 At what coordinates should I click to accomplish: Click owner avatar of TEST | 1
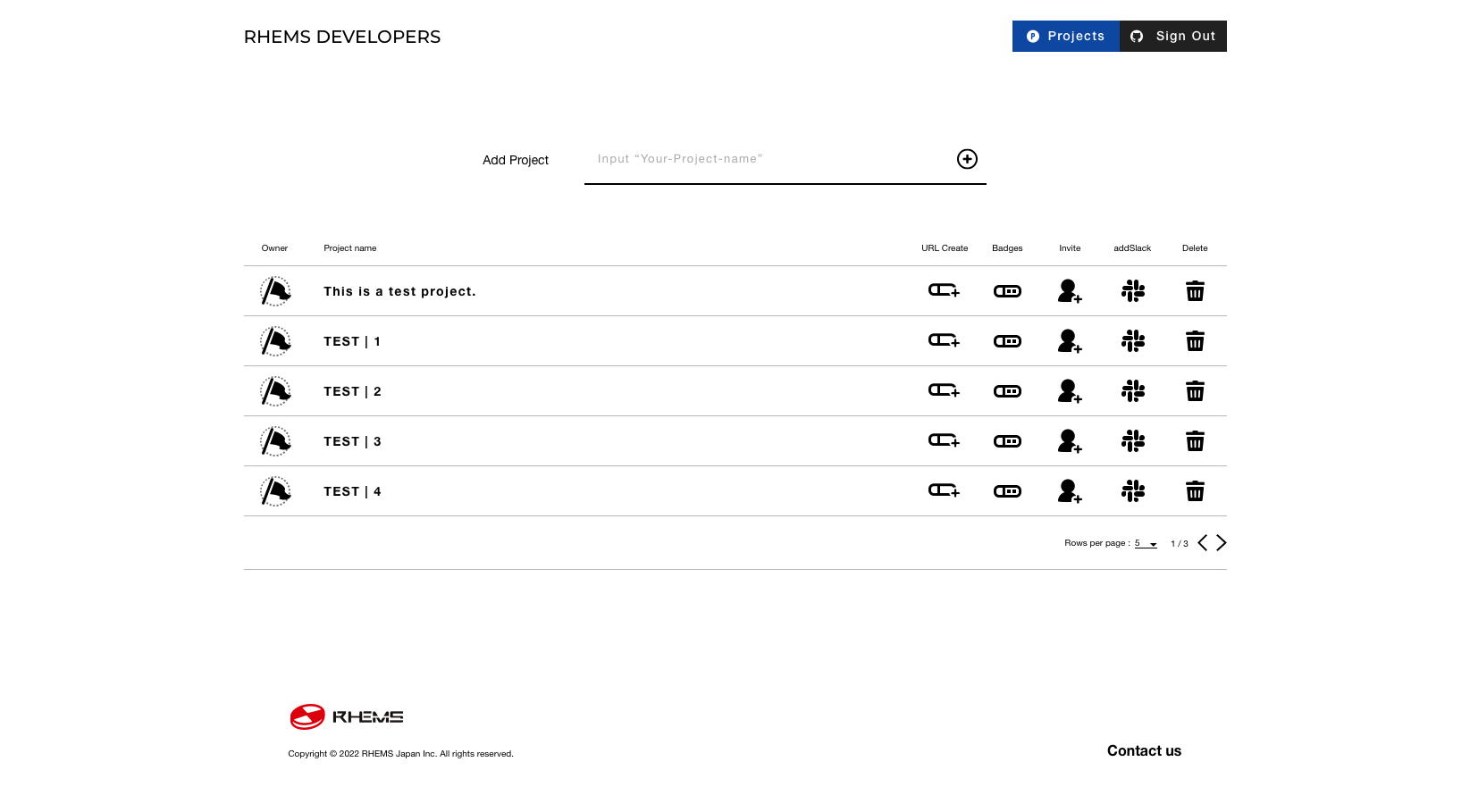(x=275, y=341)
